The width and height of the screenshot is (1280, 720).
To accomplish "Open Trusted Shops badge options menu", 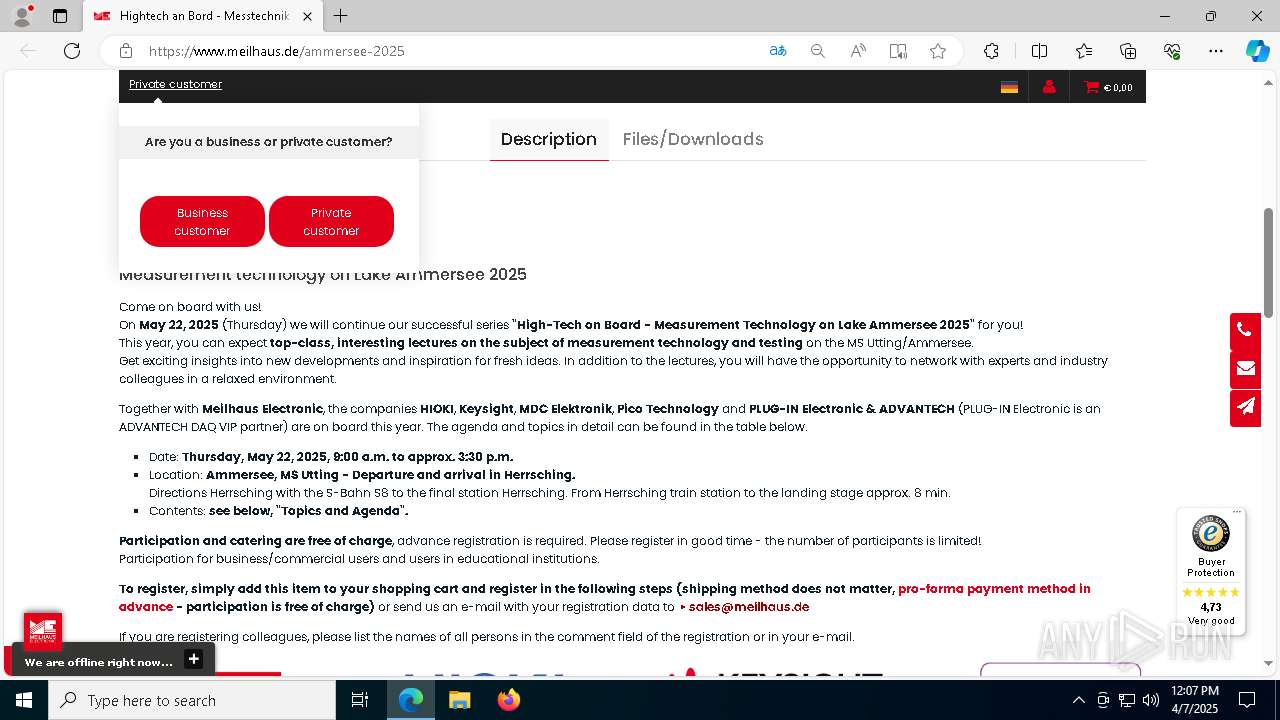I will (1237, 512).
